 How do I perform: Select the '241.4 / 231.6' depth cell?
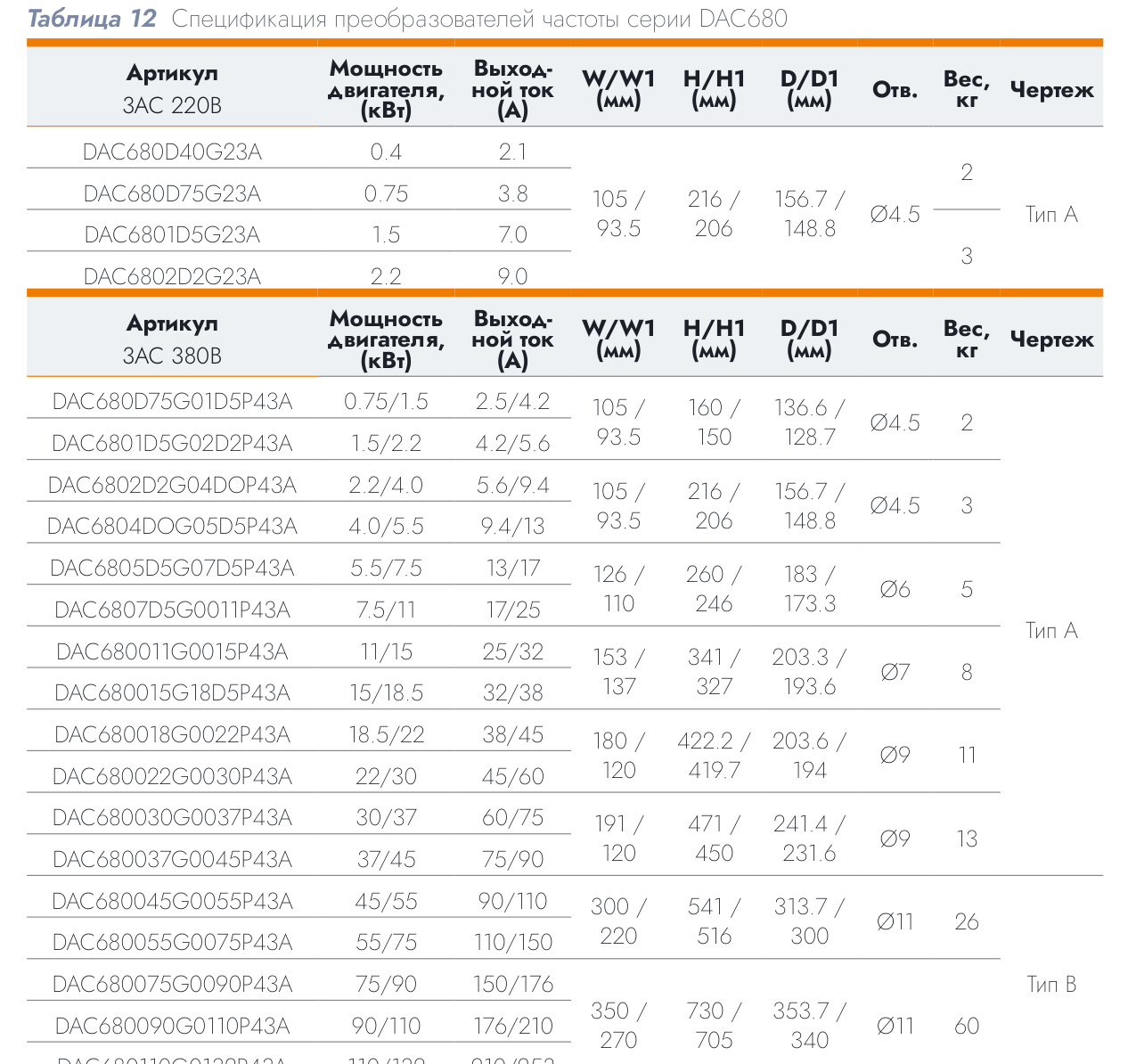(x=809, y=839)
